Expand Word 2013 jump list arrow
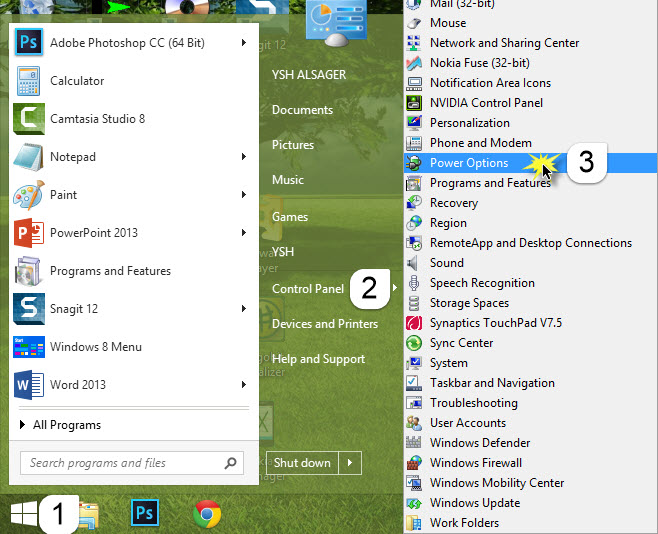Viewport: 658px width, 534px height. tap(244, 385)
